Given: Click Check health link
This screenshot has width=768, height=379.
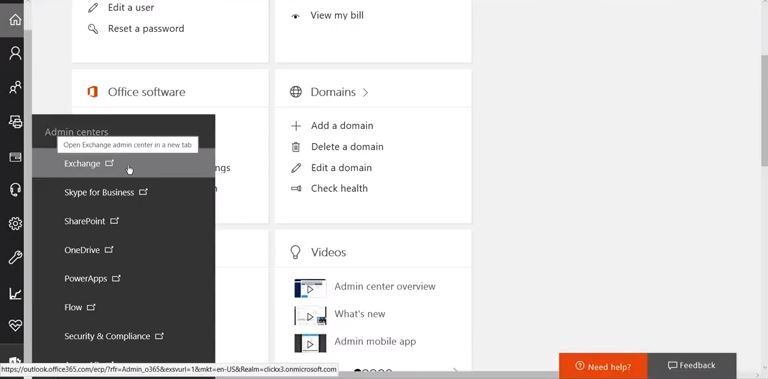Looking at the screenshot, I should click(339, 189).
